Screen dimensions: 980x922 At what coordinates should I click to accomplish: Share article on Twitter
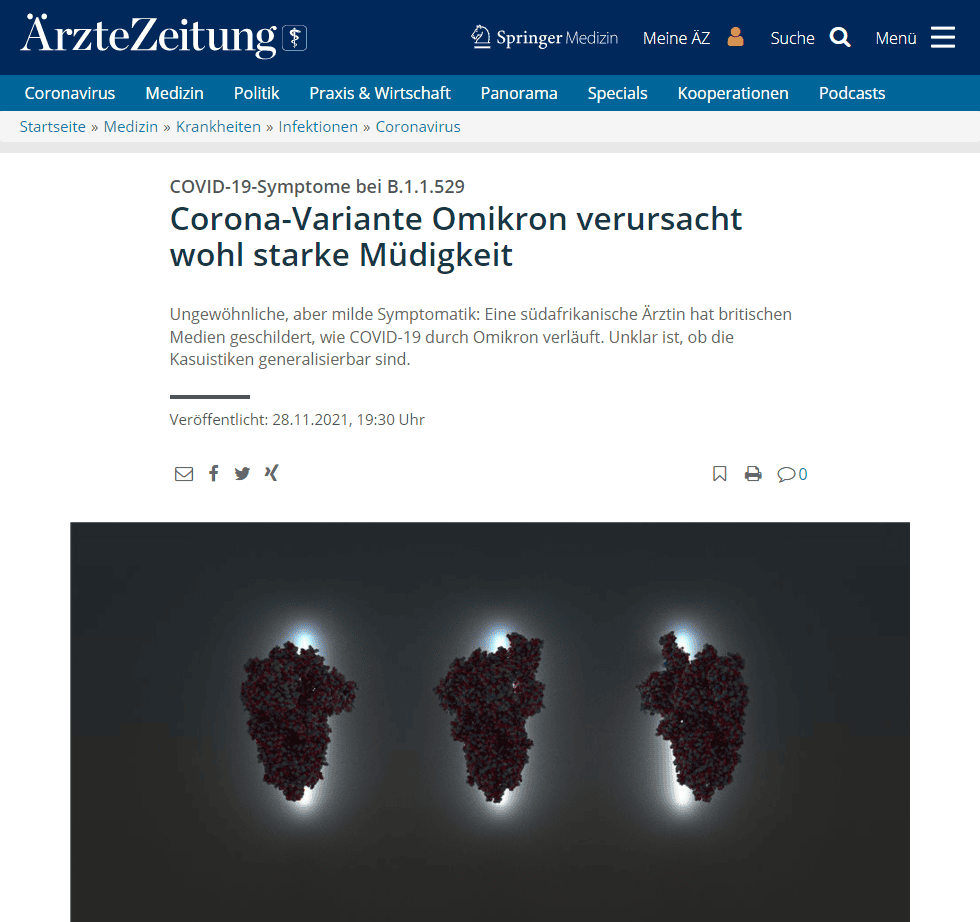(242, 474)
